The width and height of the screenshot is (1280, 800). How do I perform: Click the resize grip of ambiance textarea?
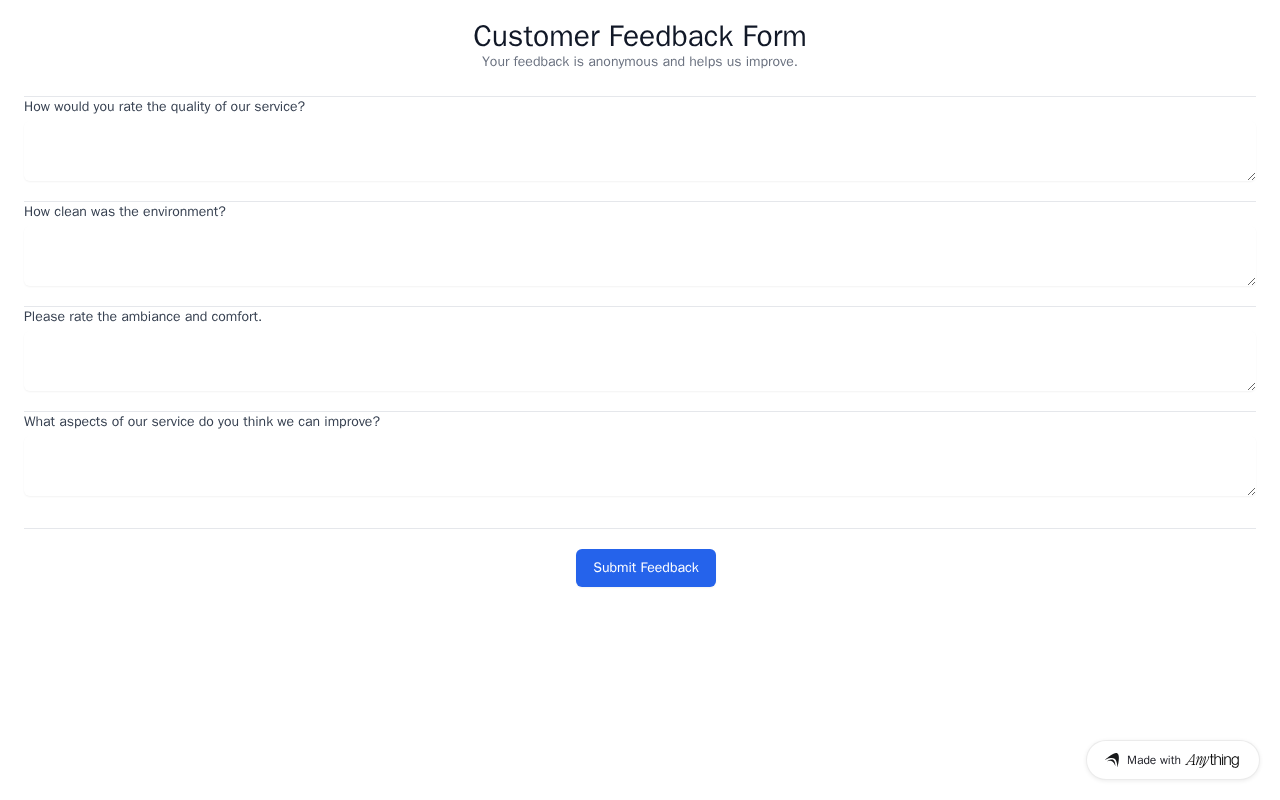pyautogui.click(x=1251, y=386)
